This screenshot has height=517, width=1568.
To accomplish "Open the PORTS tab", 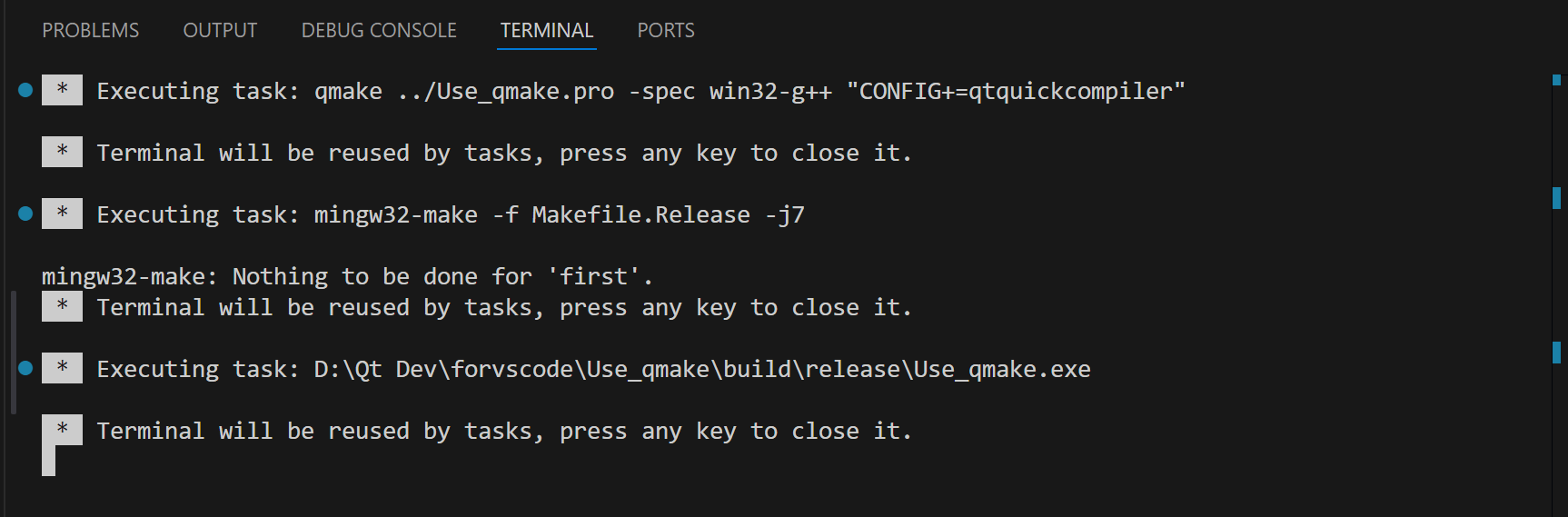I will [666, 31].
